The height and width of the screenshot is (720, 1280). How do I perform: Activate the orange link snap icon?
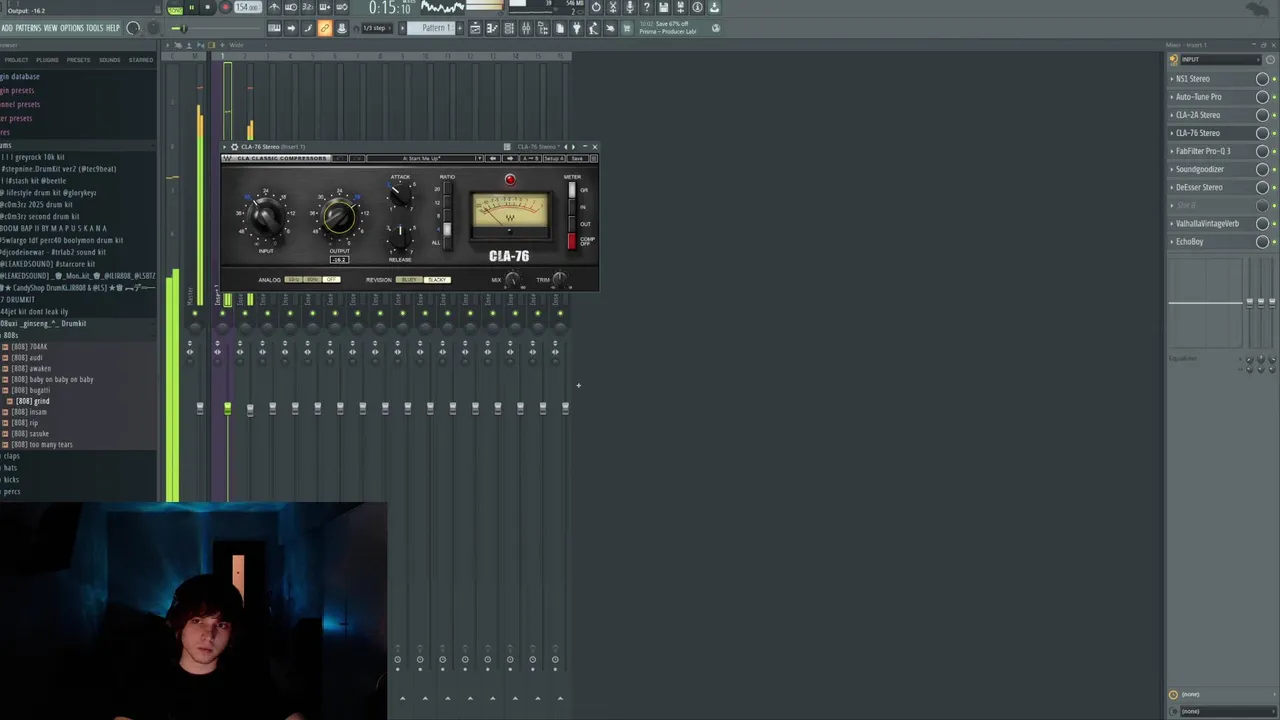click(325, 28)
